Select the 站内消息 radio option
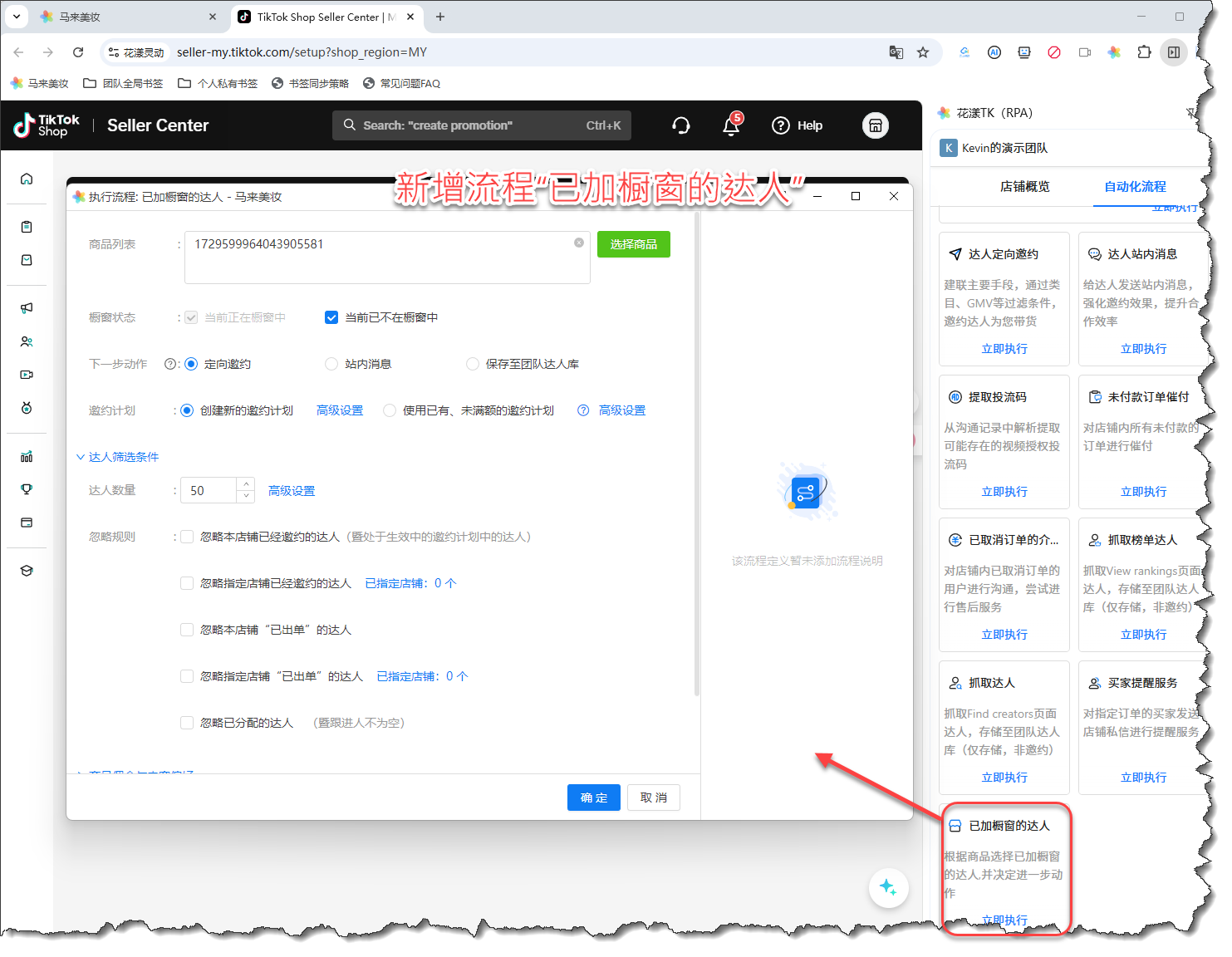This screenshot has width=1232, height=957. 331,364
